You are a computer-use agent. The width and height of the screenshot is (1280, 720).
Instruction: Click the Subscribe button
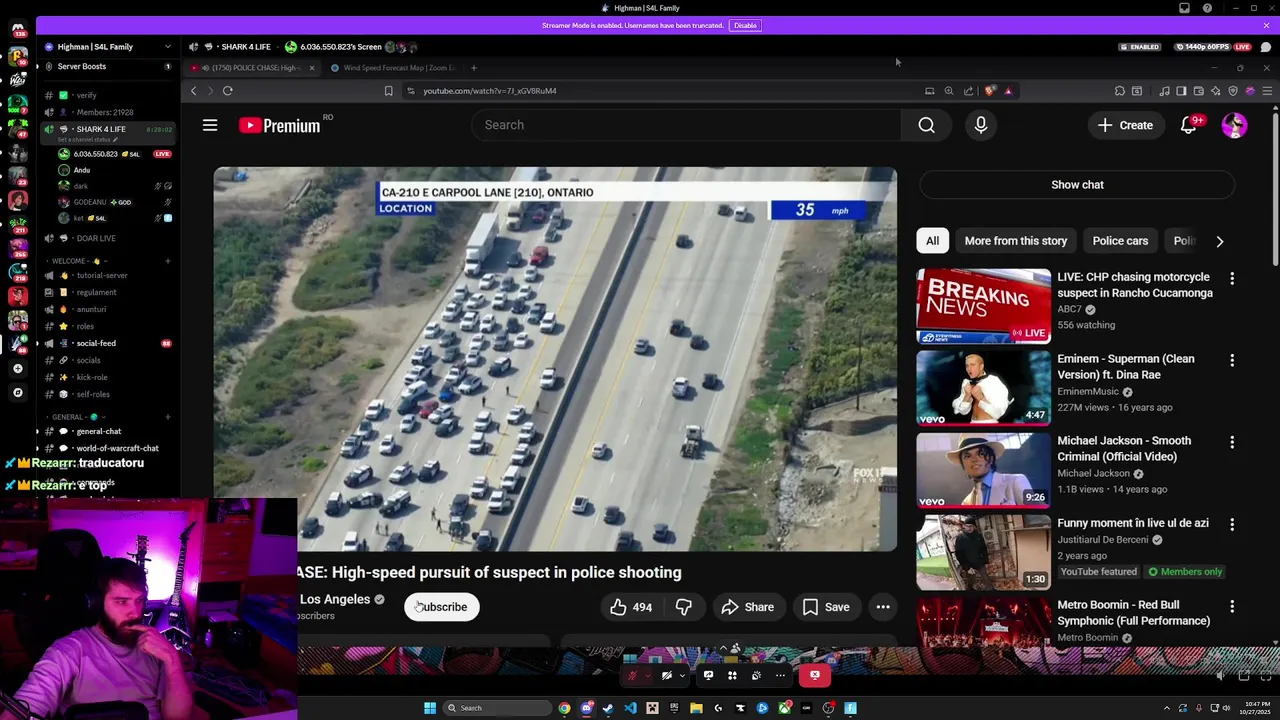click(x=442, y=607)
